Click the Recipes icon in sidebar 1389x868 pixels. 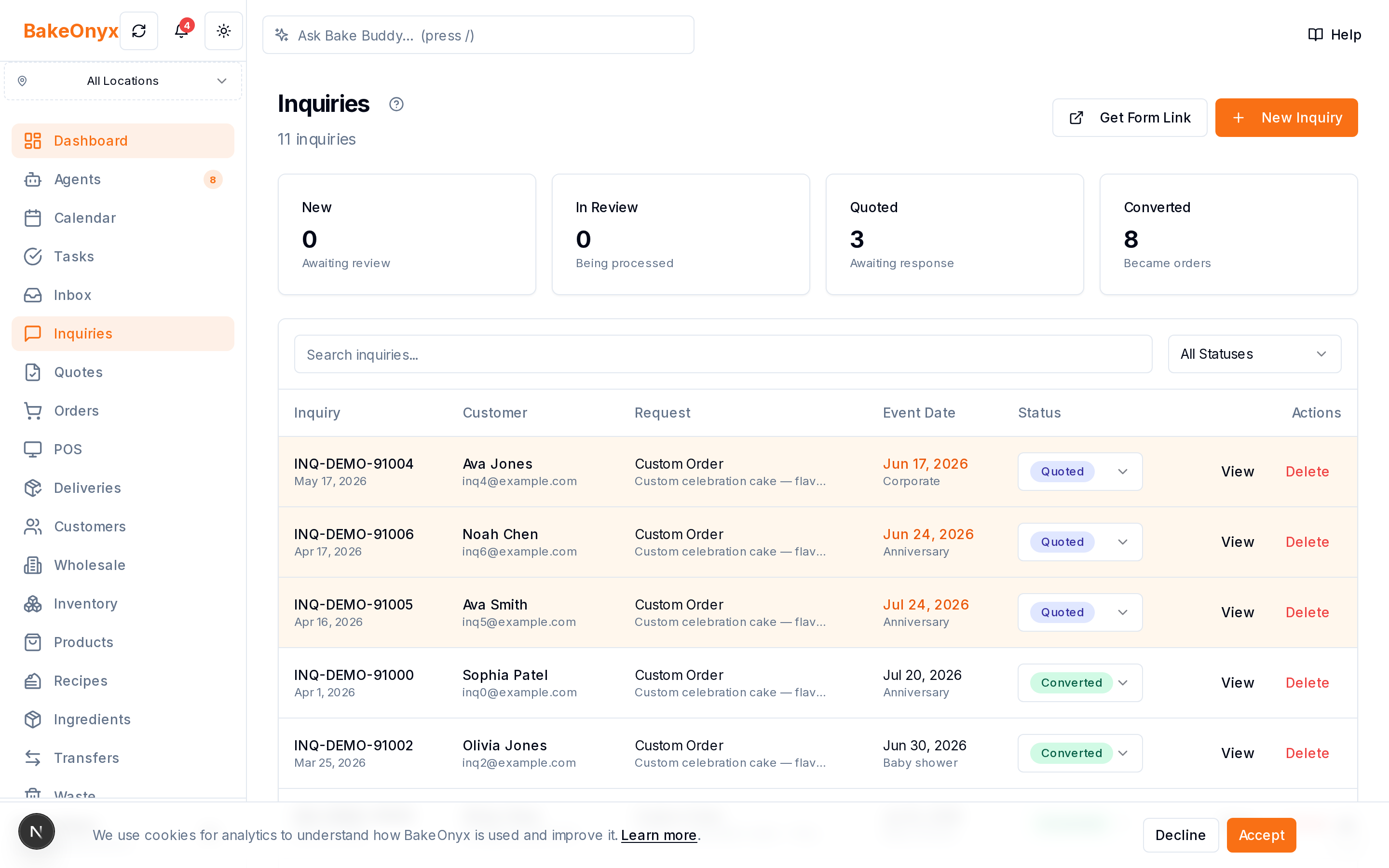pyautogui.click(x=33, y=680)
